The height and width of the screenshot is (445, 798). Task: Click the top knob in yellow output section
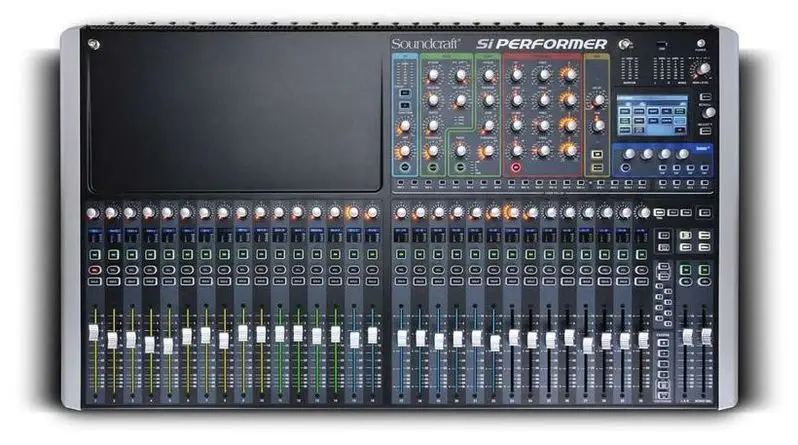coord(598,100)
